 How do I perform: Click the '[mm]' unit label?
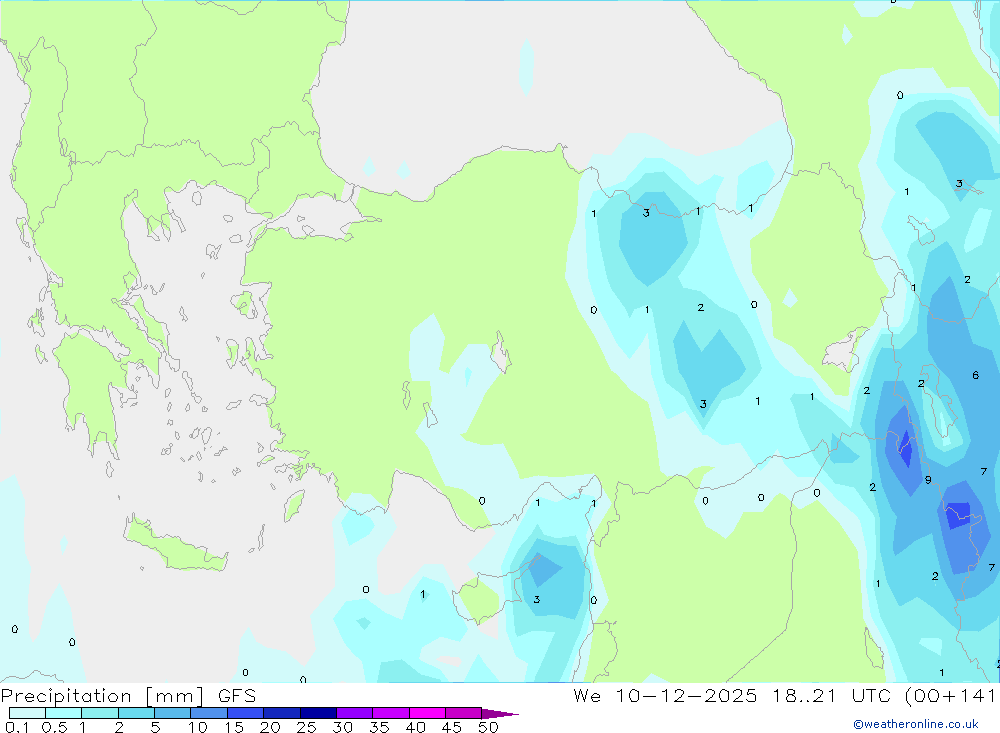tap(175, 695)
